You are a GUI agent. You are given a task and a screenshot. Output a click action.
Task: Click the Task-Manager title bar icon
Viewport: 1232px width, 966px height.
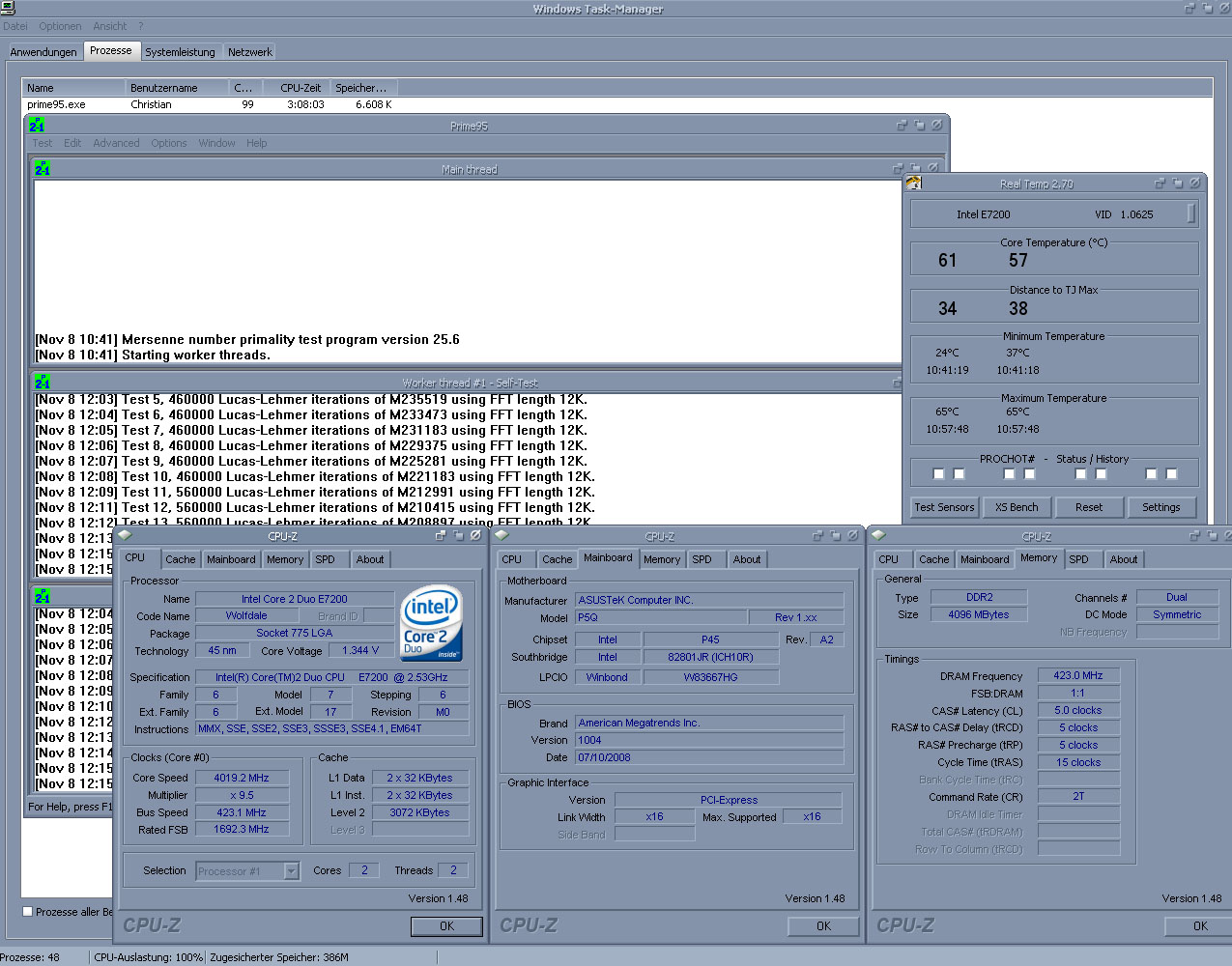tap(8, 8)
